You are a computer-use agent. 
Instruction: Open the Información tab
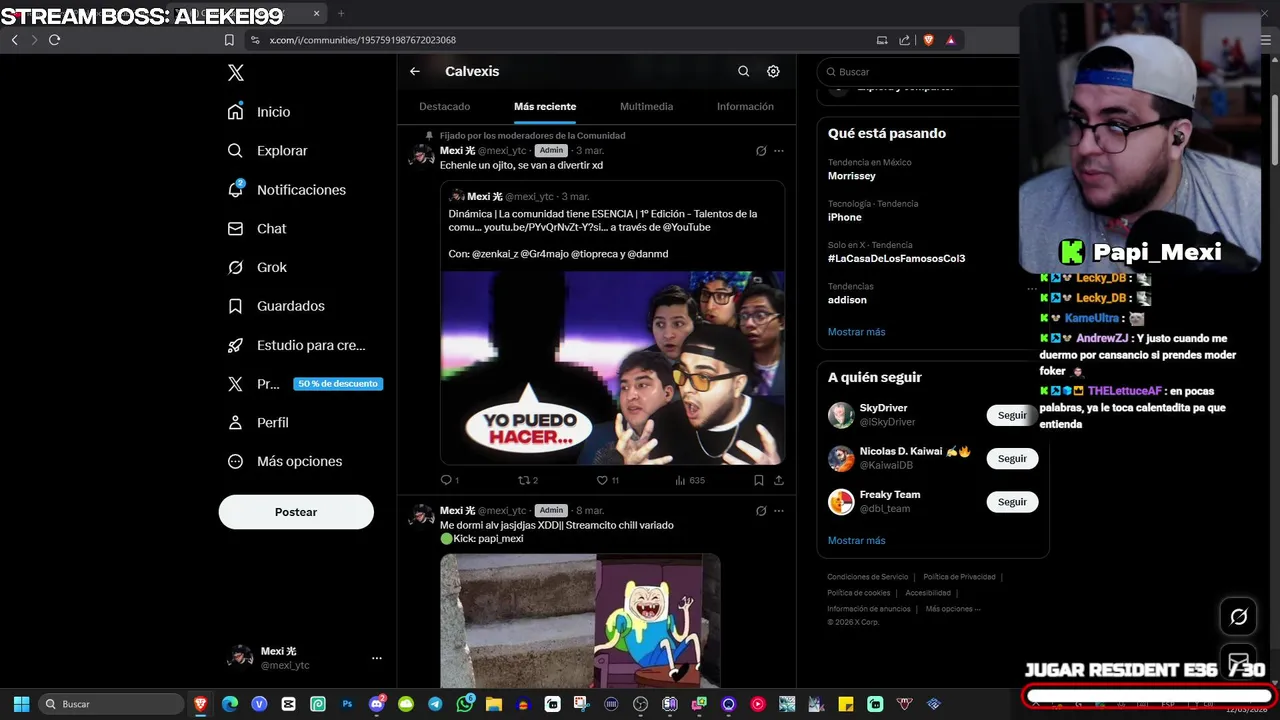tap(745, 106)
